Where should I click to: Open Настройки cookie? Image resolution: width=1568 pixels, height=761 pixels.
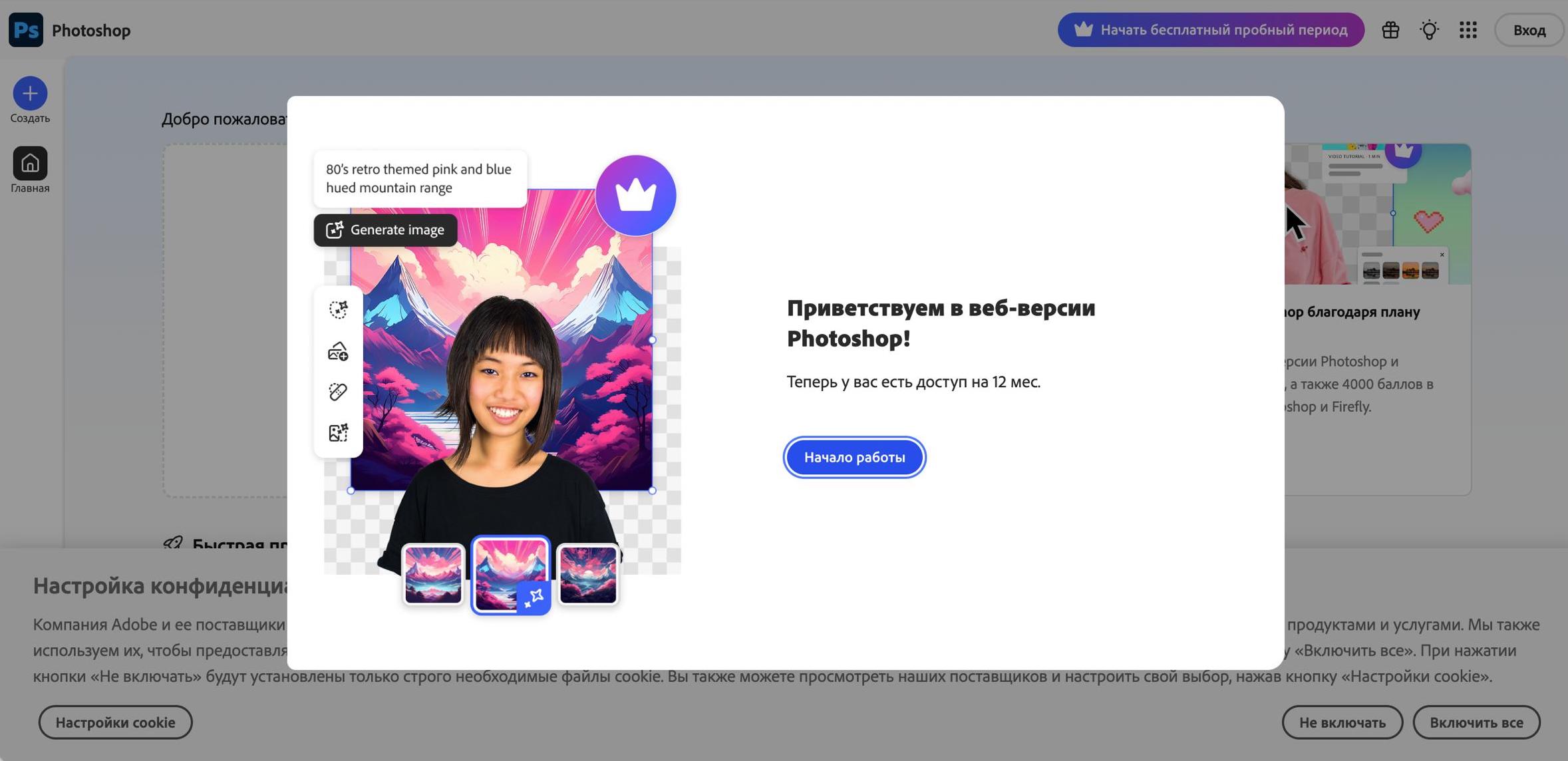(115, 722)
